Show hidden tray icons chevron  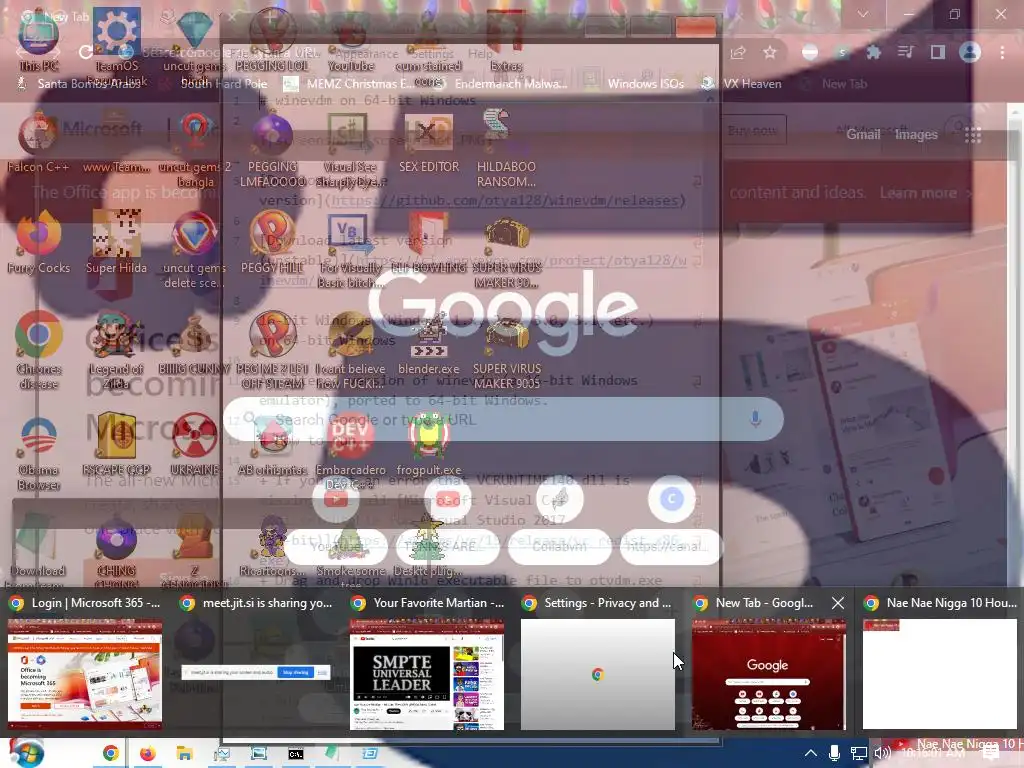coord(810,753)
